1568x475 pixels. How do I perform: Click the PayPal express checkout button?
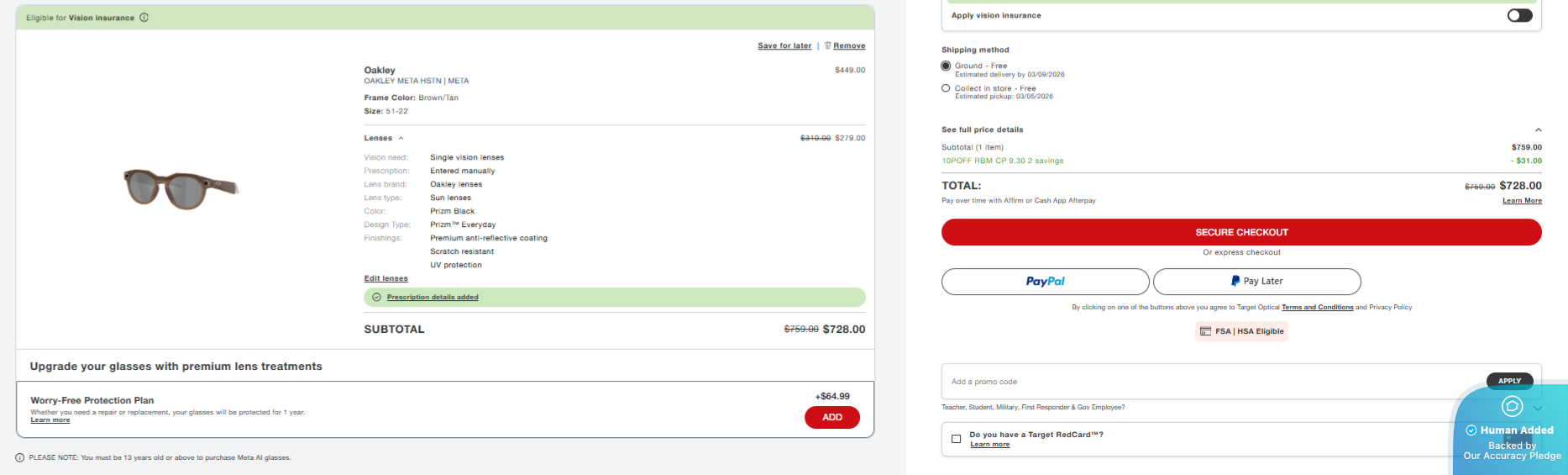coord(1045,282)
